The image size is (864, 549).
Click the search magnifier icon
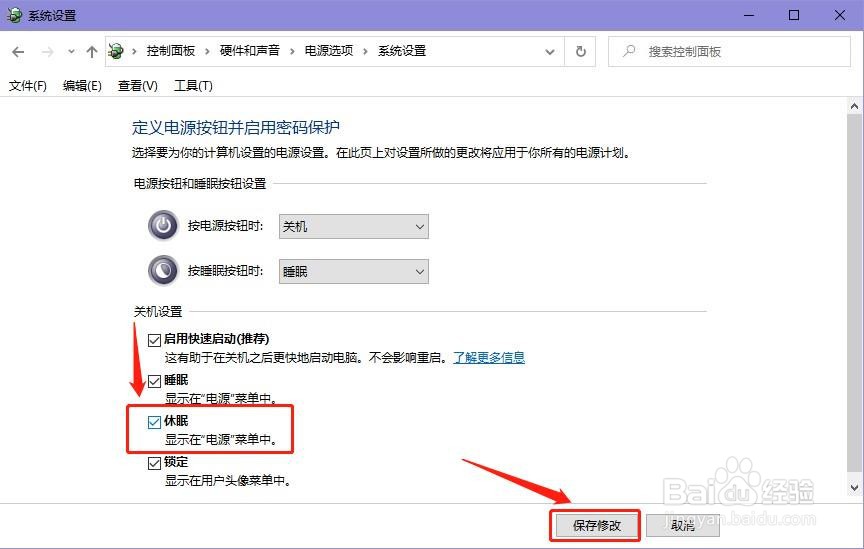pyautogui.click(x=629, y=51)
